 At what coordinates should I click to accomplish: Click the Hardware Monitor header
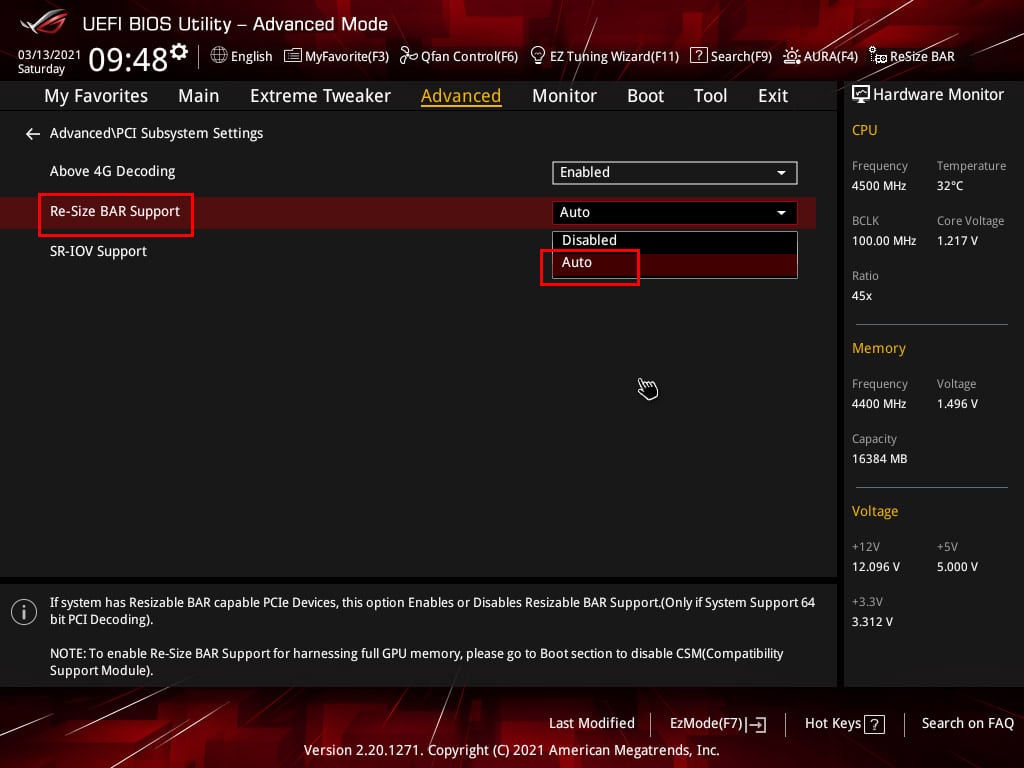[928, 95]
